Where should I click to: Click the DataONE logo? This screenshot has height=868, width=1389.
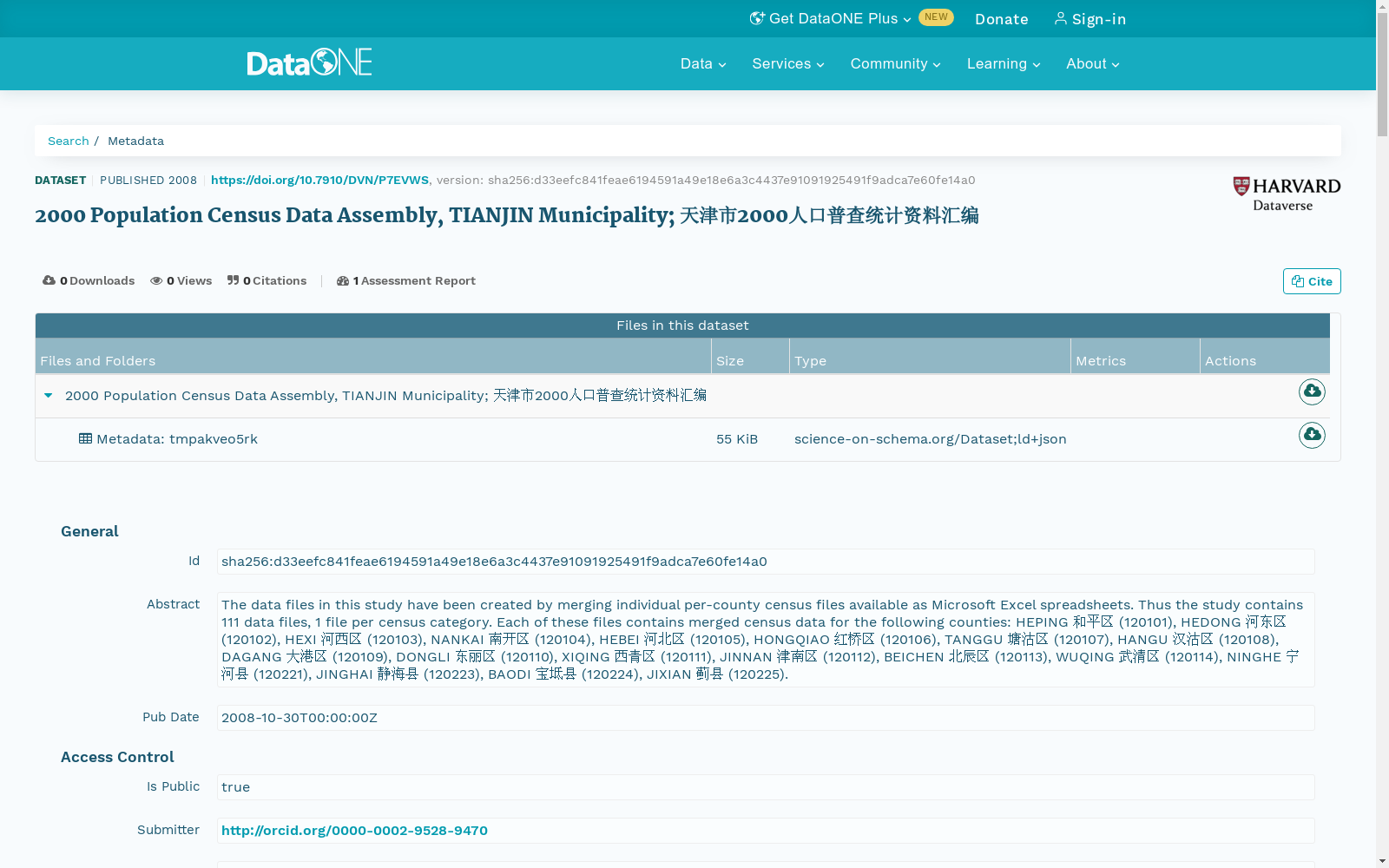309,62
